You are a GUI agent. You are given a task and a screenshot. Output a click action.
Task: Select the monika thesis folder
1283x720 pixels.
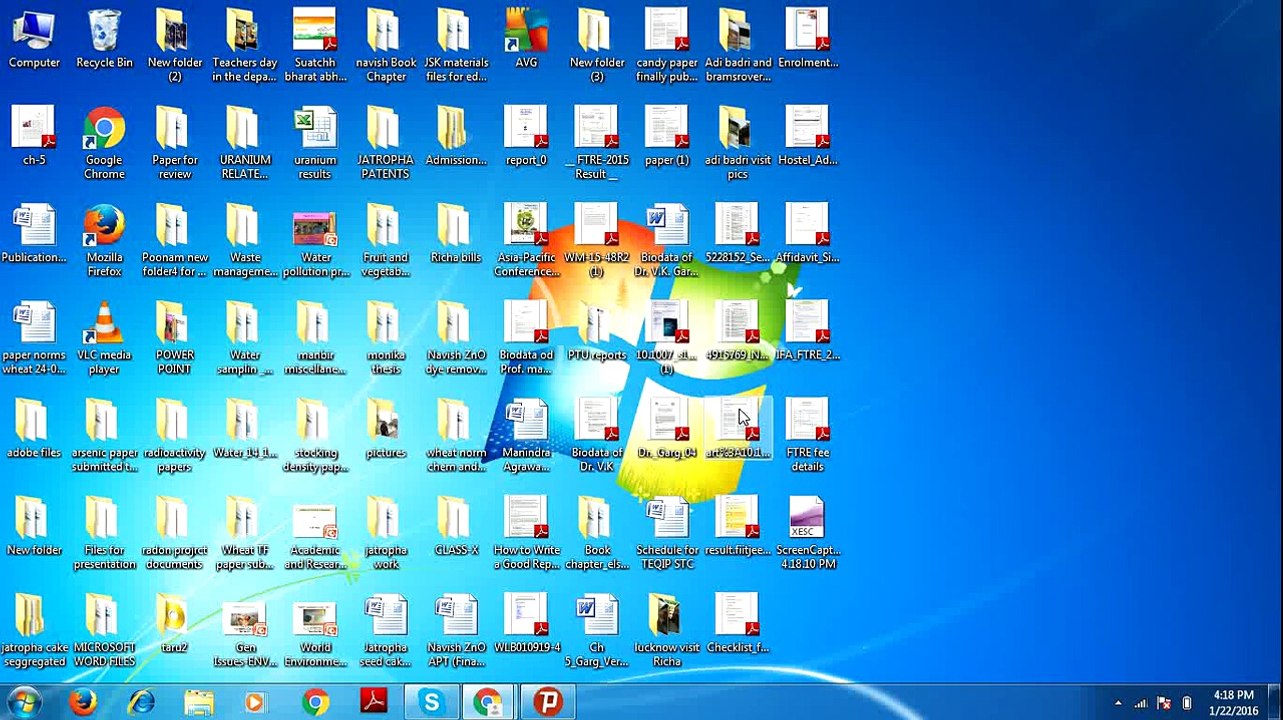(386, 338)
